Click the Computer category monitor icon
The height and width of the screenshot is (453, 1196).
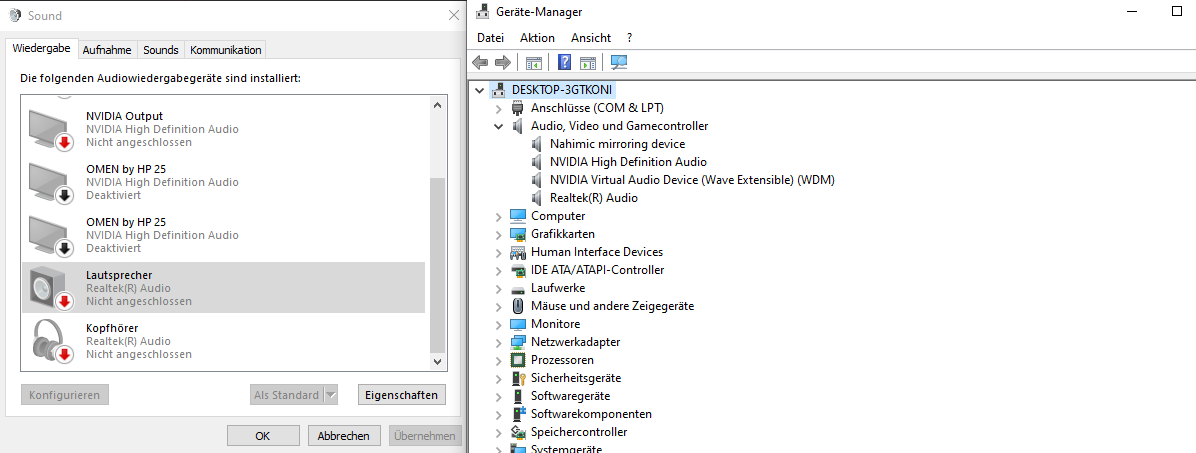tap(518, 216)
